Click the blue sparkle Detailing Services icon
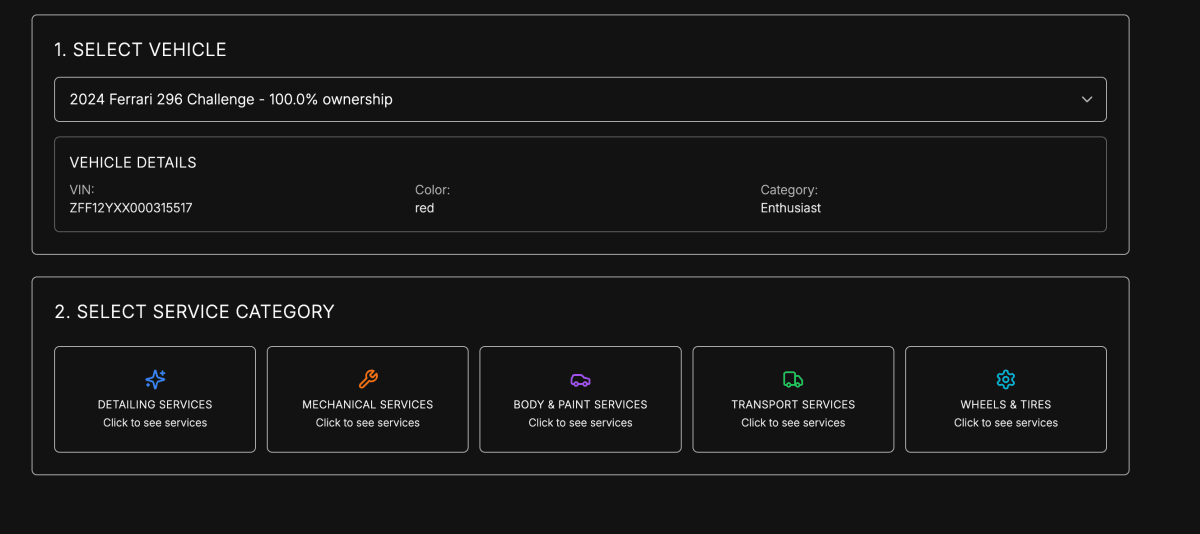1200x534 pixels. [155, 379]
